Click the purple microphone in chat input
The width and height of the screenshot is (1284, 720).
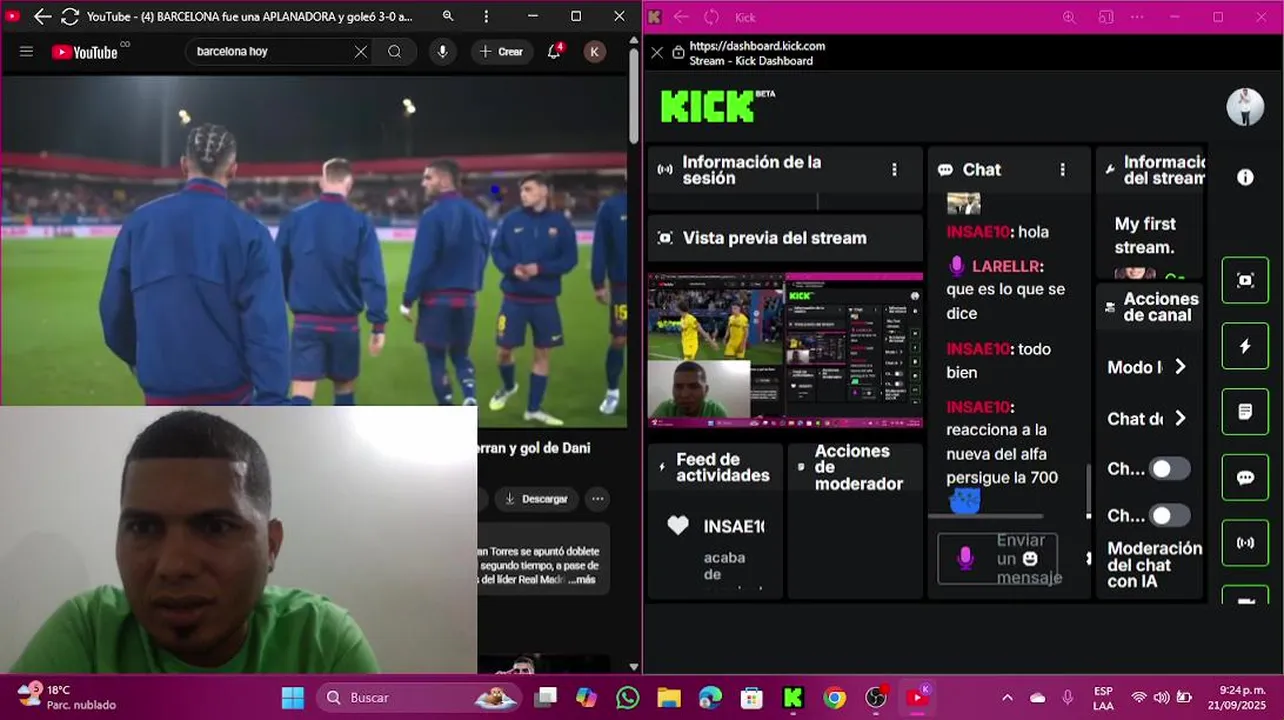pyautogui.click(x=964, y=558)
